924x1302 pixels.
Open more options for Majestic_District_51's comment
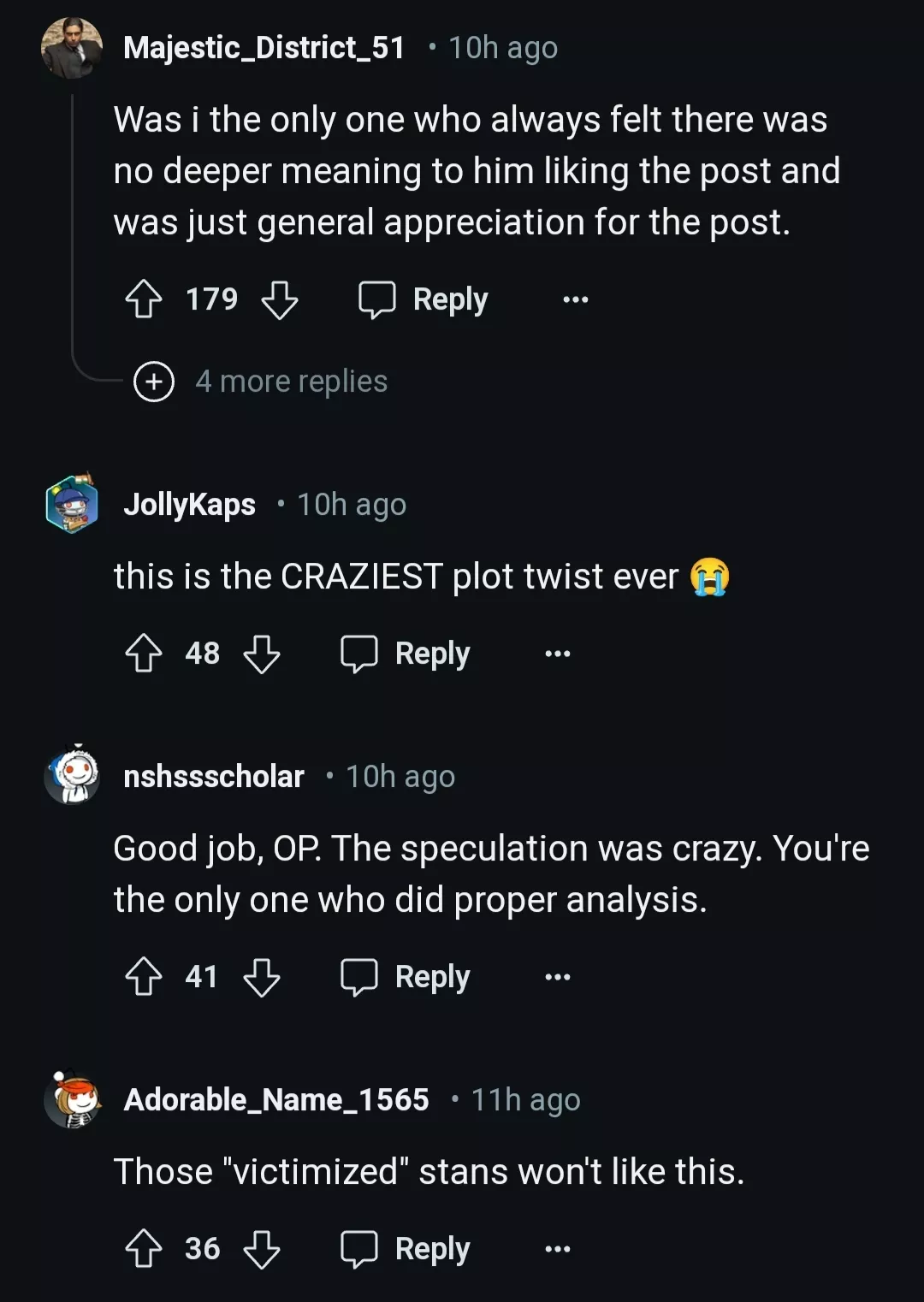pyautogui.click(x=576, y=299)
